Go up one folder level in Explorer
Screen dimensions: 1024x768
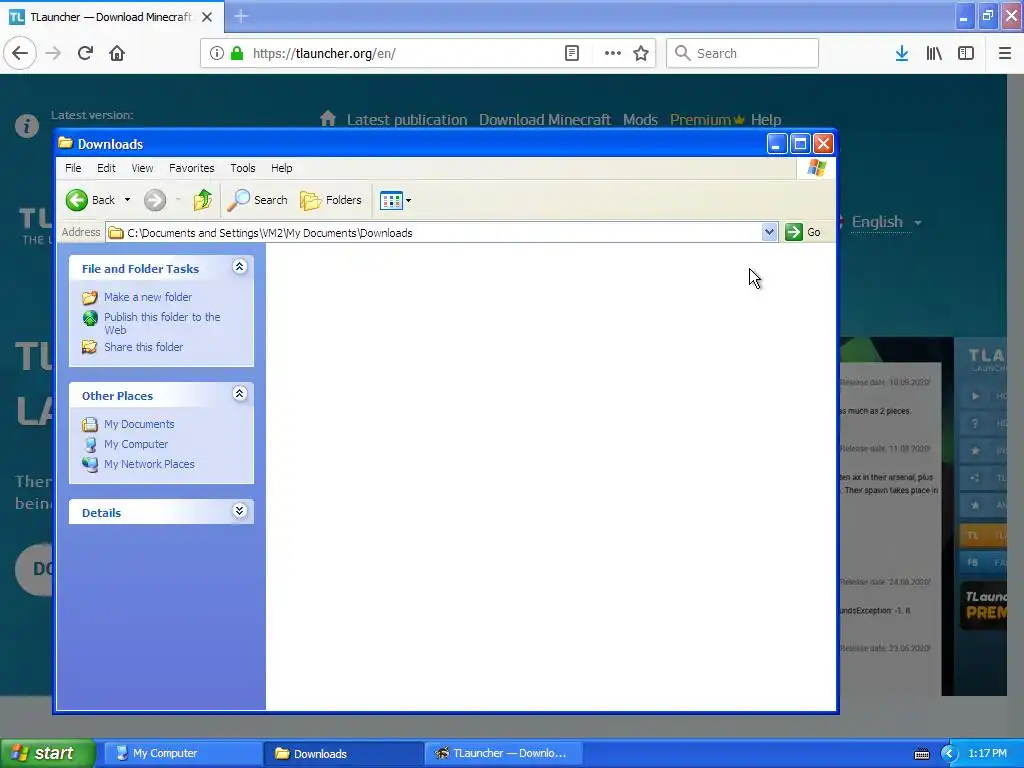203,200
